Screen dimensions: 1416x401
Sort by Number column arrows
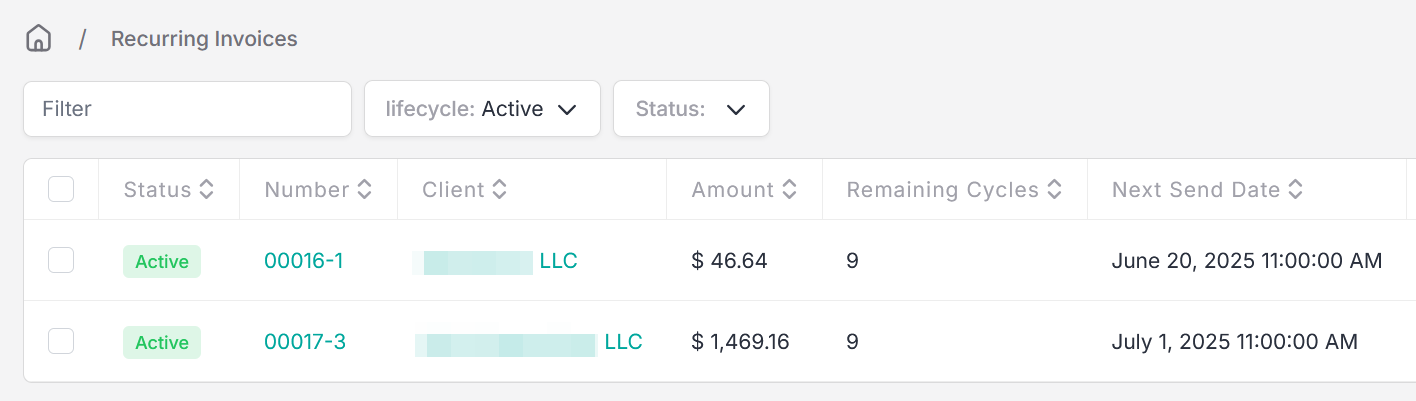(x=365, y=189)
